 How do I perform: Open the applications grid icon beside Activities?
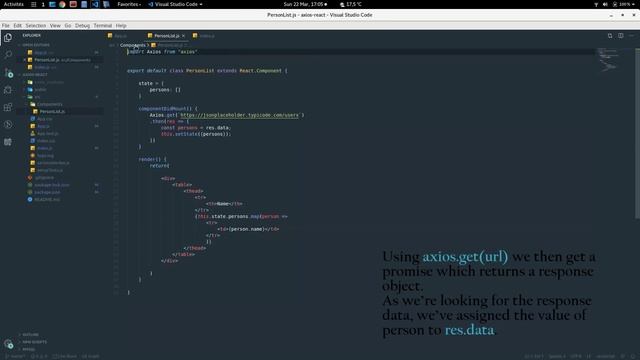33,4
